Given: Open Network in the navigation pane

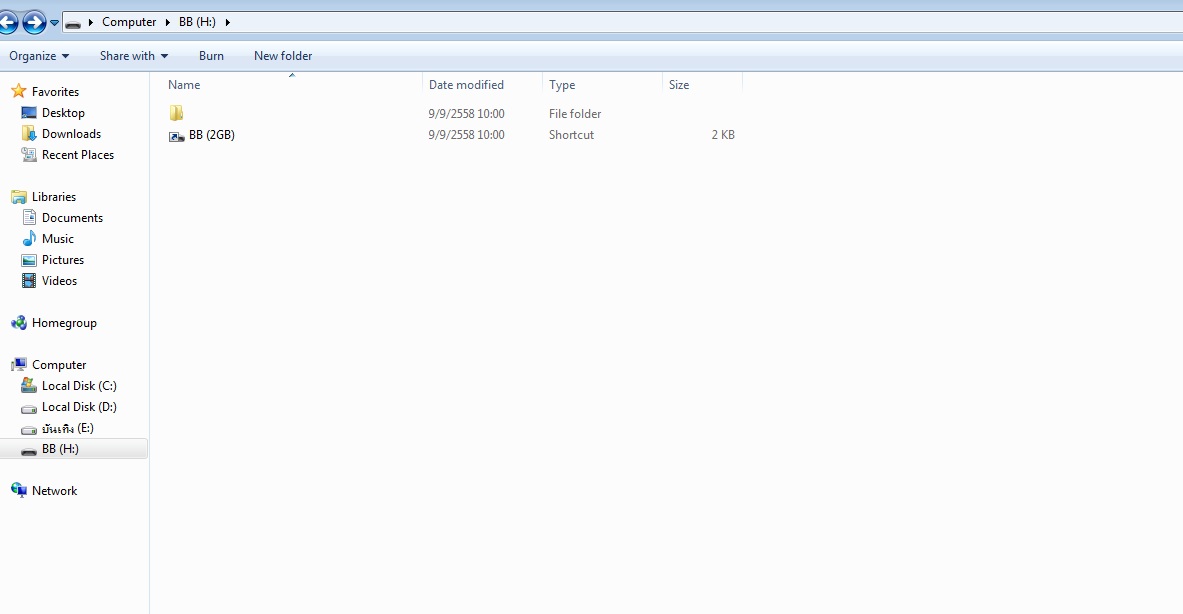Looking at the screenshot, I should (x=54, y=491).
